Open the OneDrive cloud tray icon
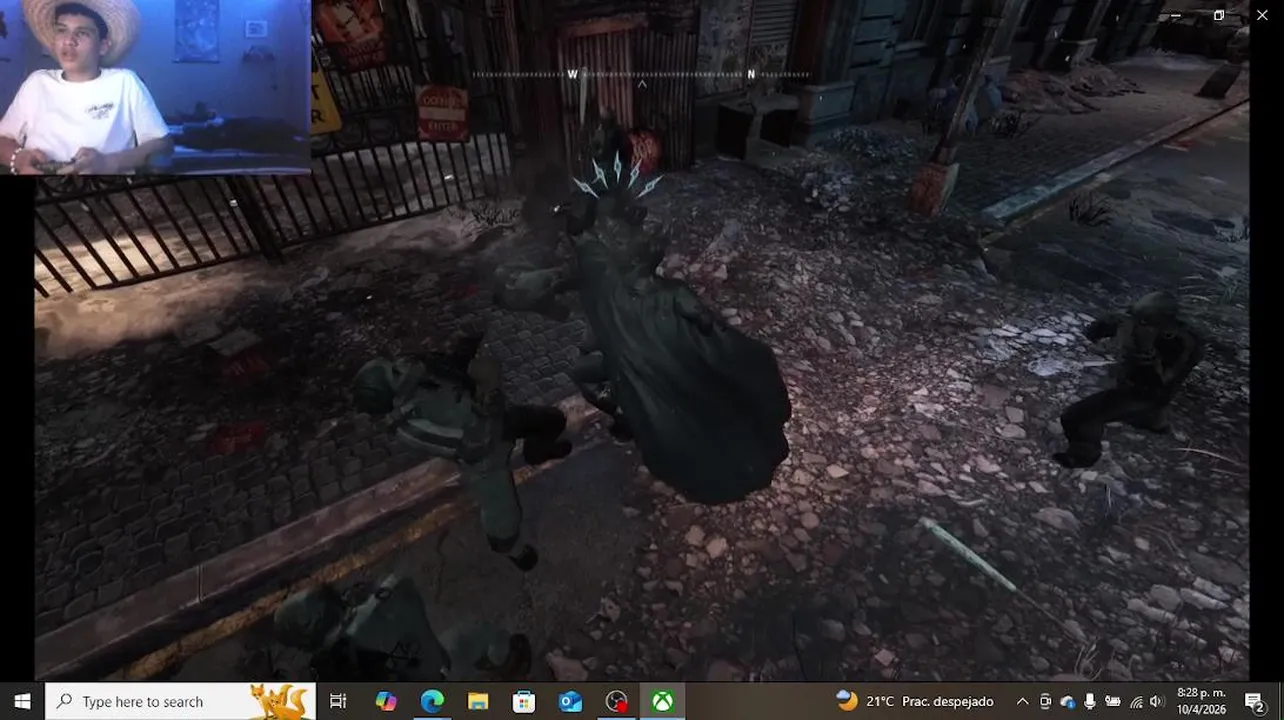The image size is (1284, 720). click(x=1067, y=702)
